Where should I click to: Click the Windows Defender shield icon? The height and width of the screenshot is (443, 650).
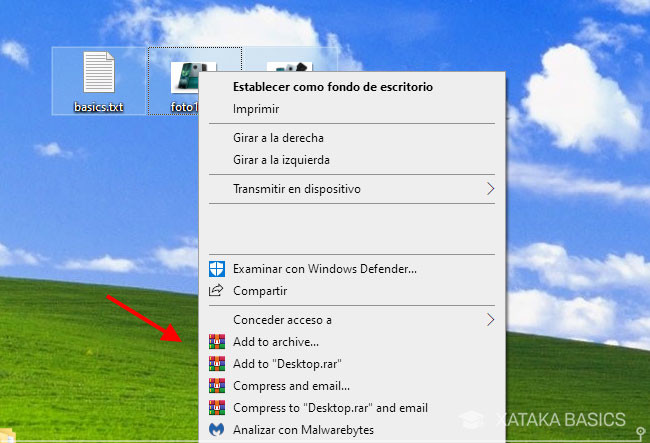coord(216,269)
